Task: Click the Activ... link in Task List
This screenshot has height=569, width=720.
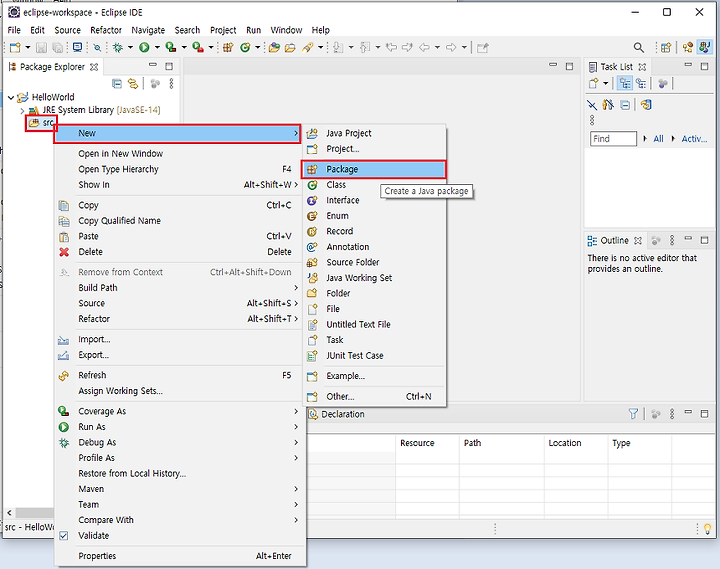Action: coord(694,139)
